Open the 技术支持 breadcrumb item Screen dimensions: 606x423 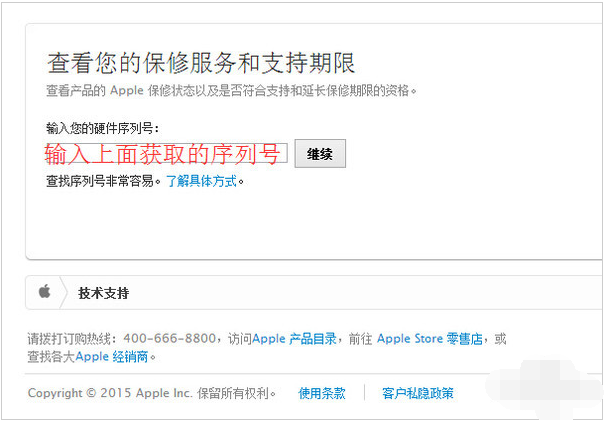point(104,293)
